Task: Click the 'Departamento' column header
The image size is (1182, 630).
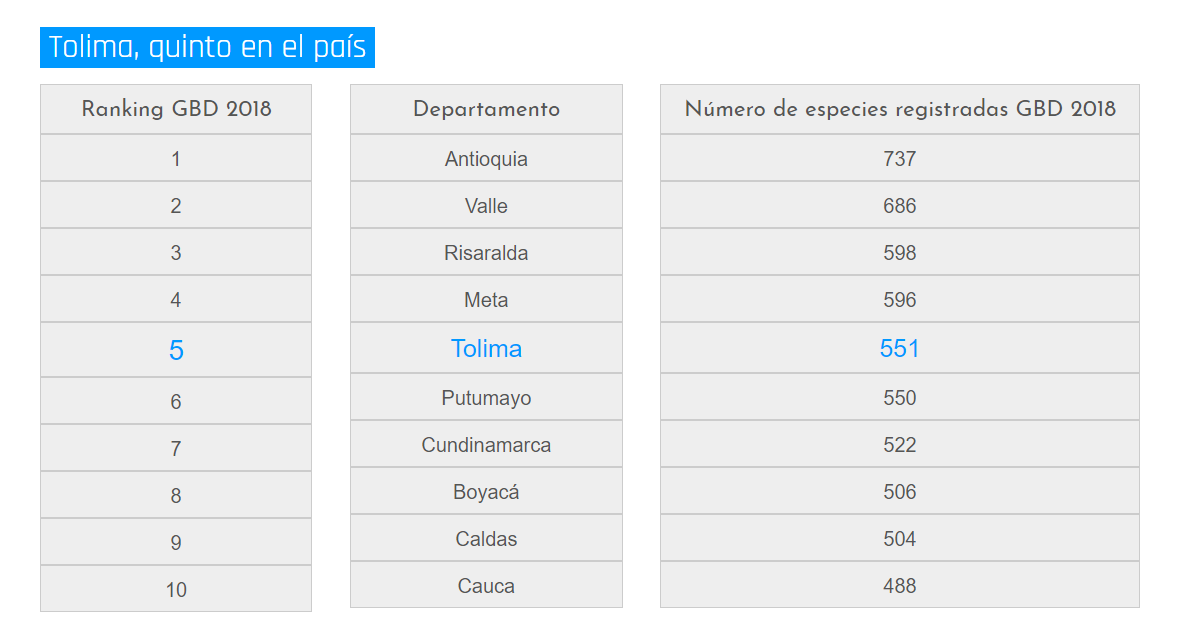Action: point(486,109)
